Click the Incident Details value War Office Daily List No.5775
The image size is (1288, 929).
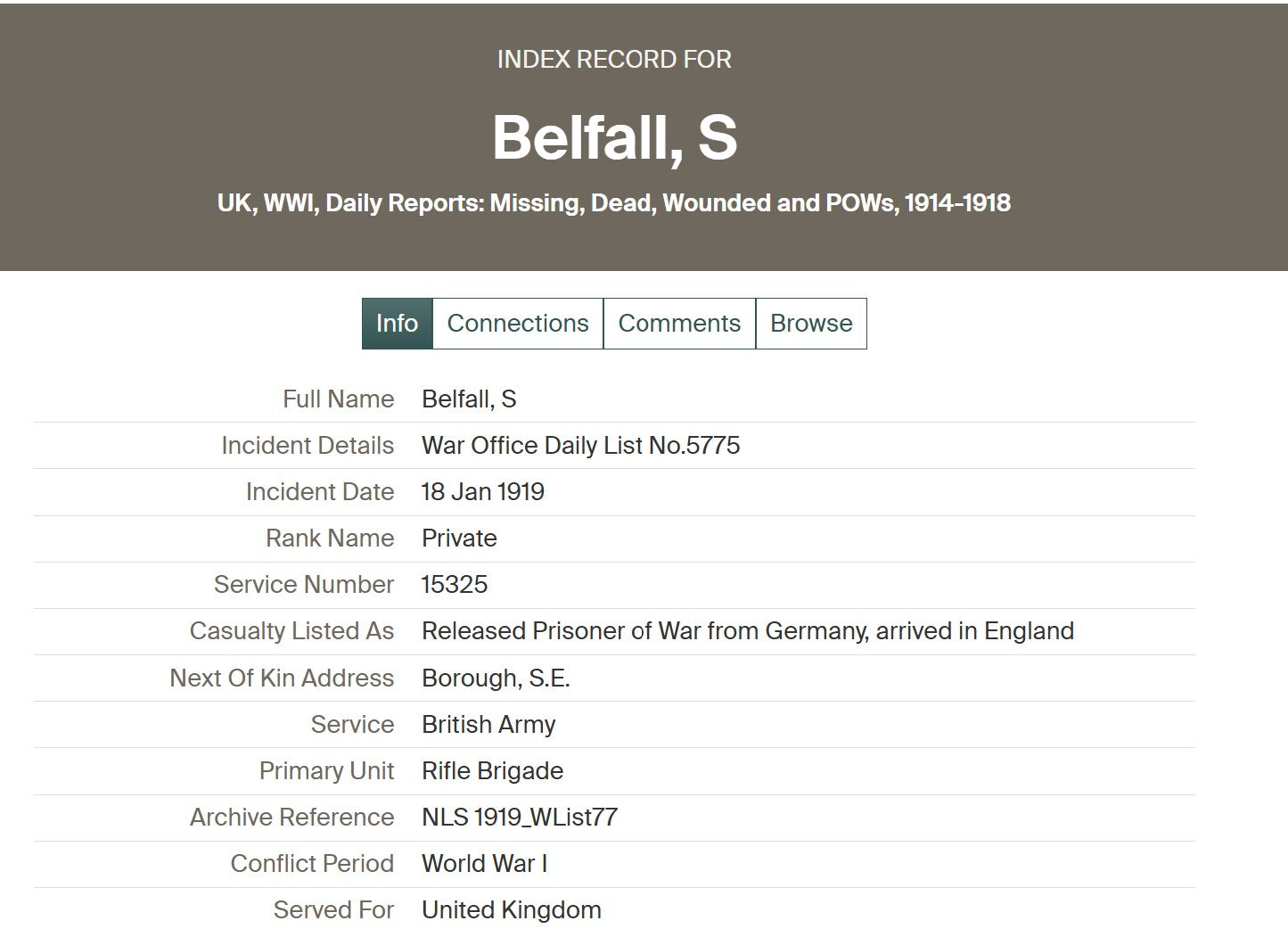(581, 445)
